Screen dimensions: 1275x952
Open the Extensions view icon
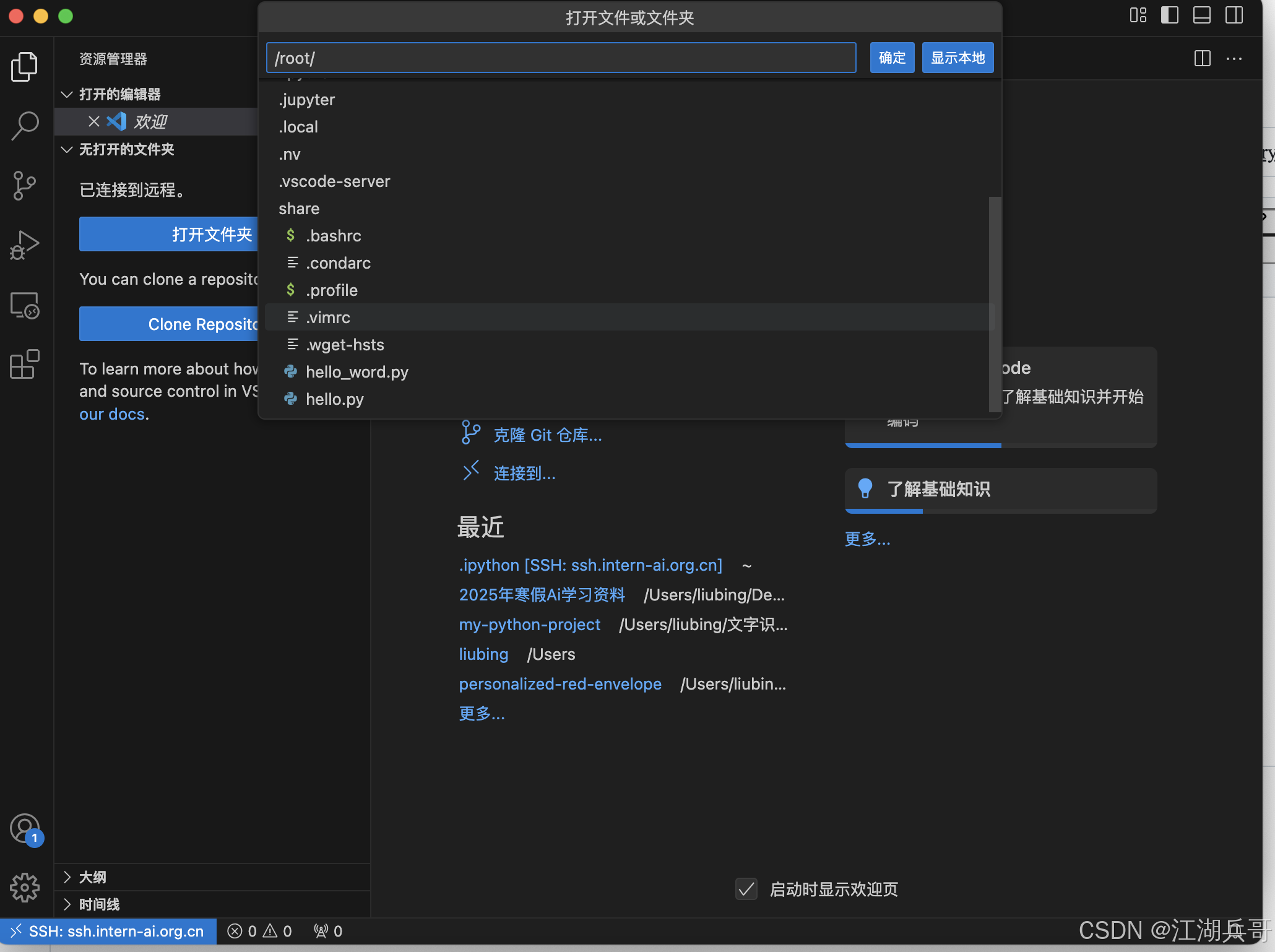(25, 365)
